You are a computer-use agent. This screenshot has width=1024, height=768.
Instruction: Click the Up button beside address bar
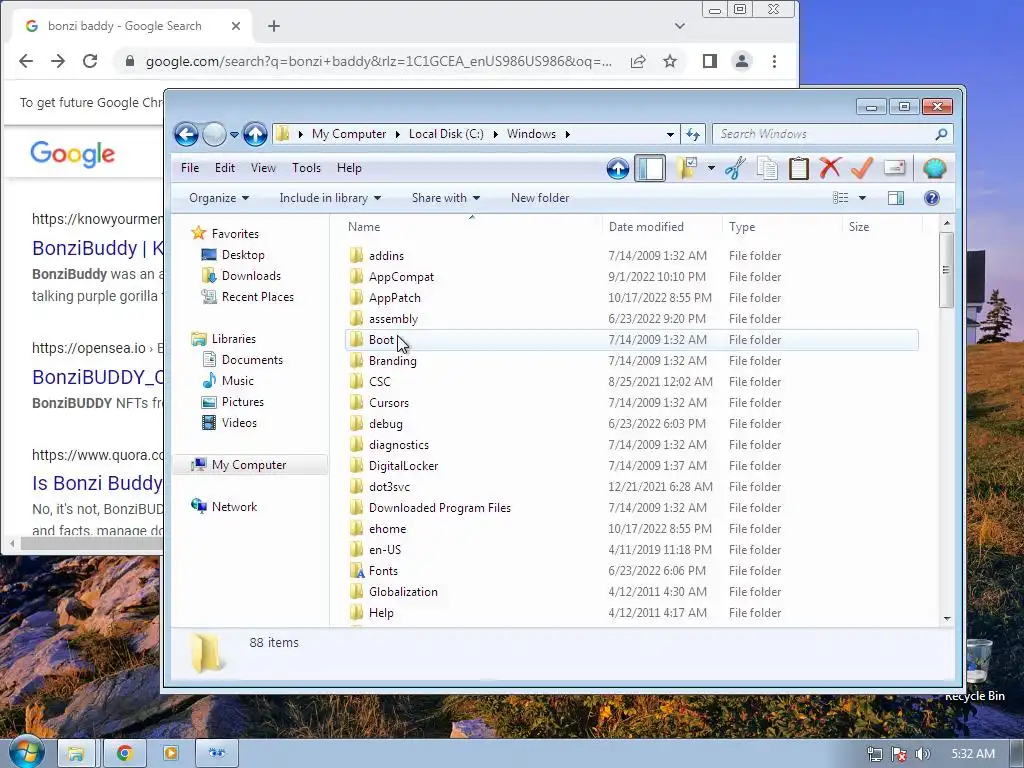coord(255,135)
